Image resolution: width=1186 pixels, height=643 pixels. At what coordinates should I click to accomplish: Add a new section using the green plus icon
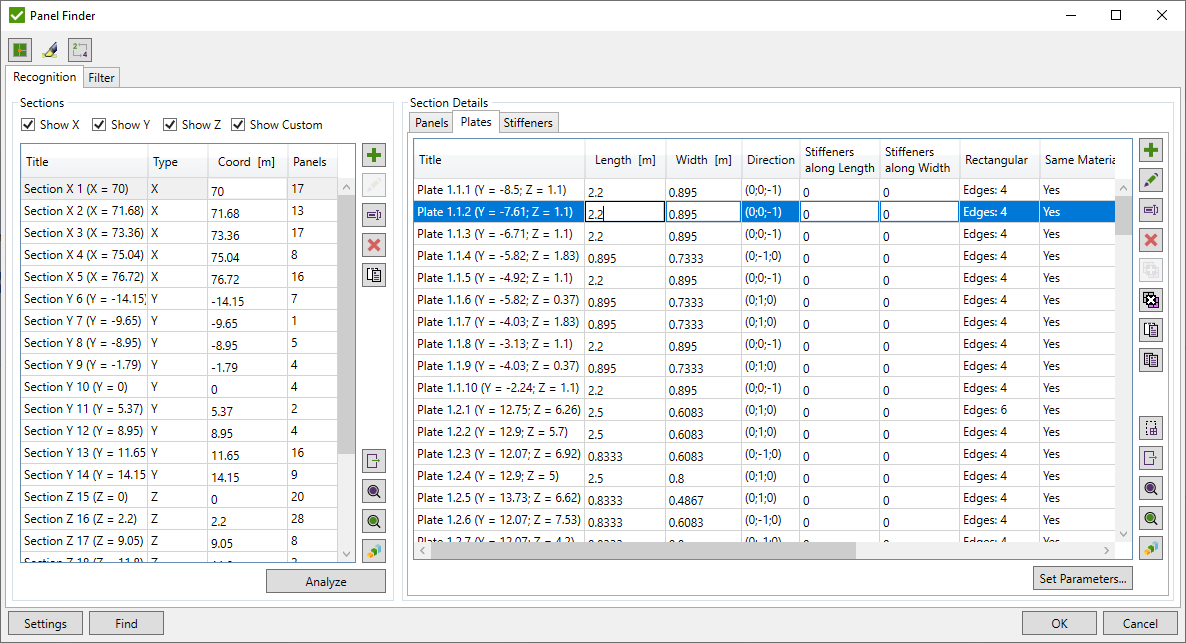(x=374, y=155)
